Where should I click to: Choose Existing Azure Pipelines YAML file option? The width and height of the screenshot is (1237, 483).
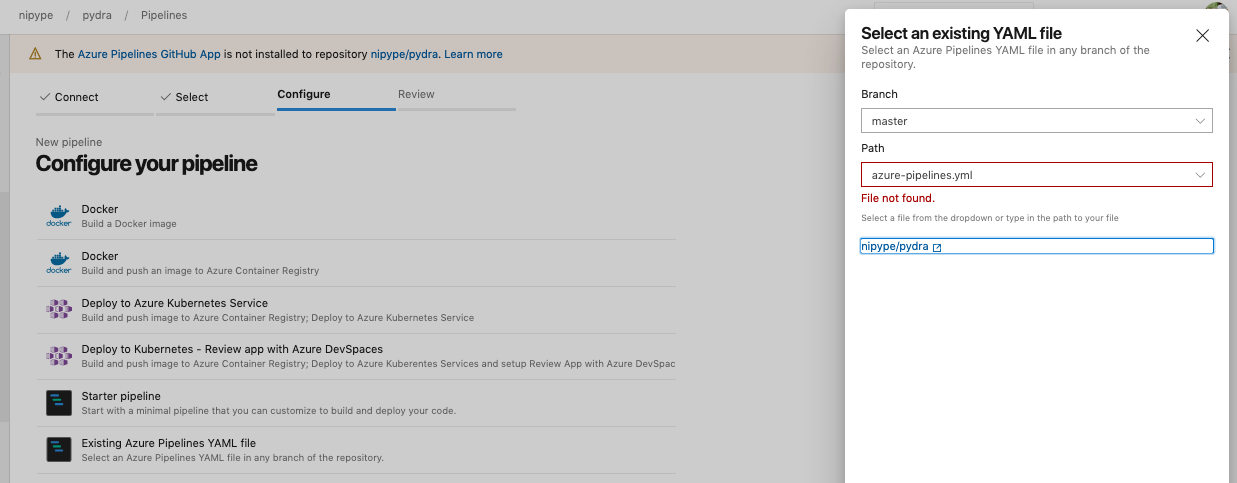point(356,450)
